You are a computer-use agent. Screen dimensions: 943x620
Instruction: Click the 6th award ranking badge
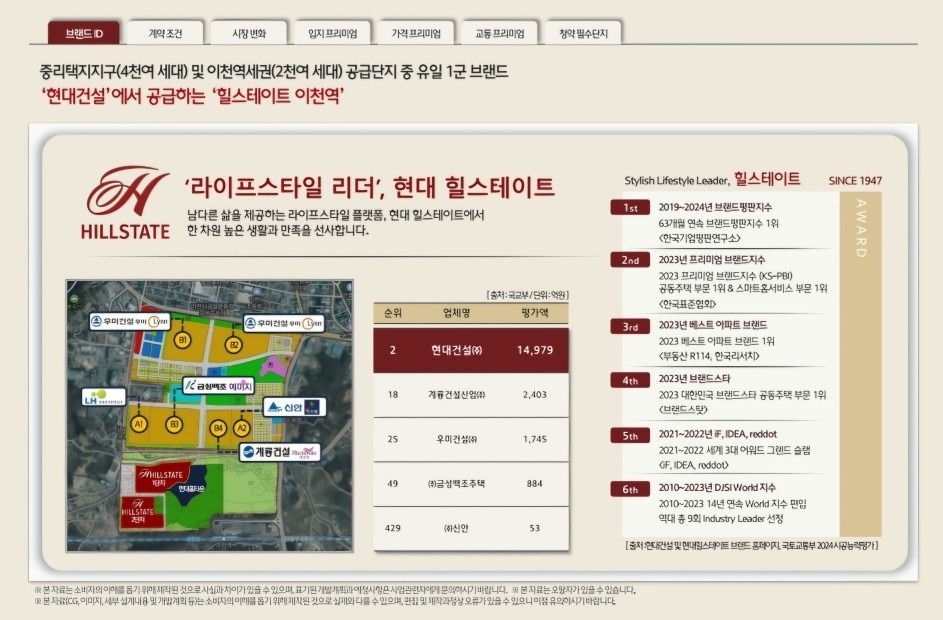(x=631, y=489)
